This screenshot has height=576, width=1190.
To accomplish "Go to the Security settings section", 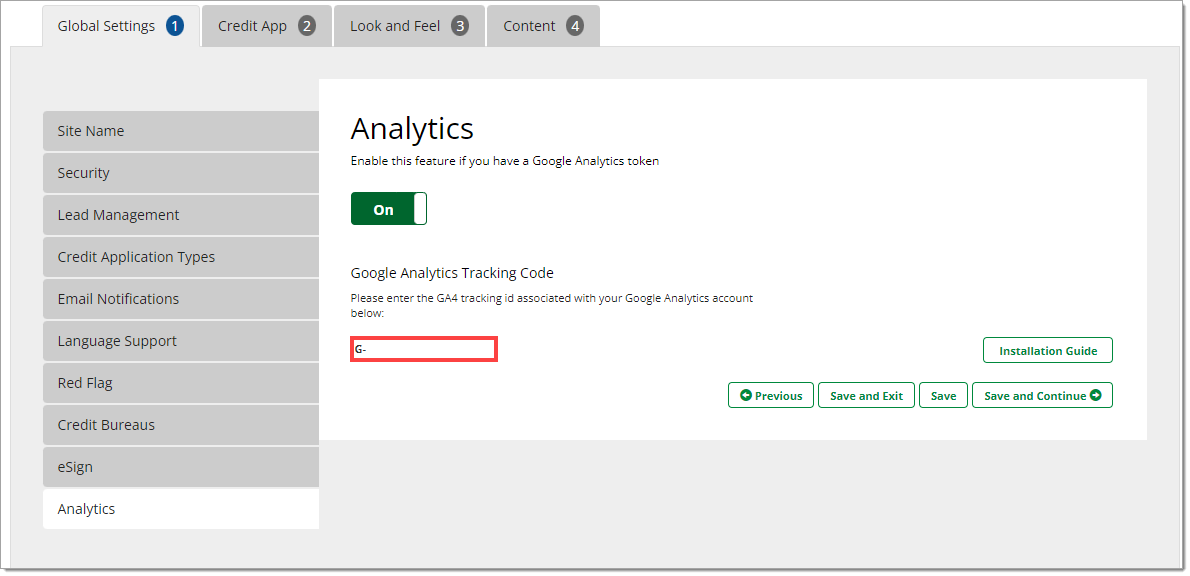I will click(181, 173).
